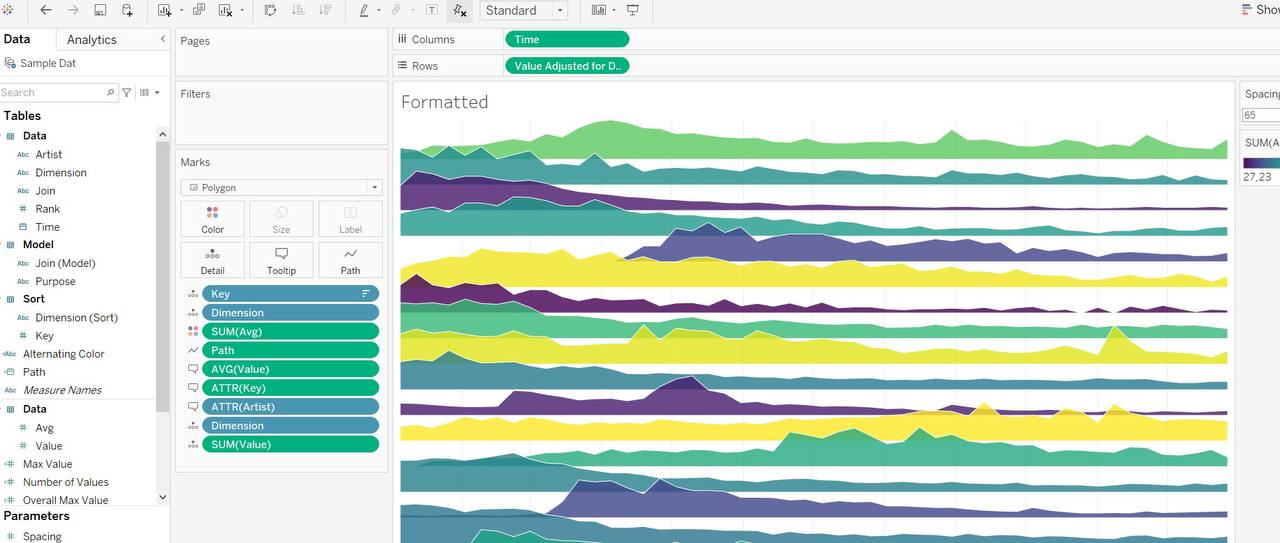Screen dimensions: 1280x543
Task: Select the Rank field
Action: (x=47, y=209)
